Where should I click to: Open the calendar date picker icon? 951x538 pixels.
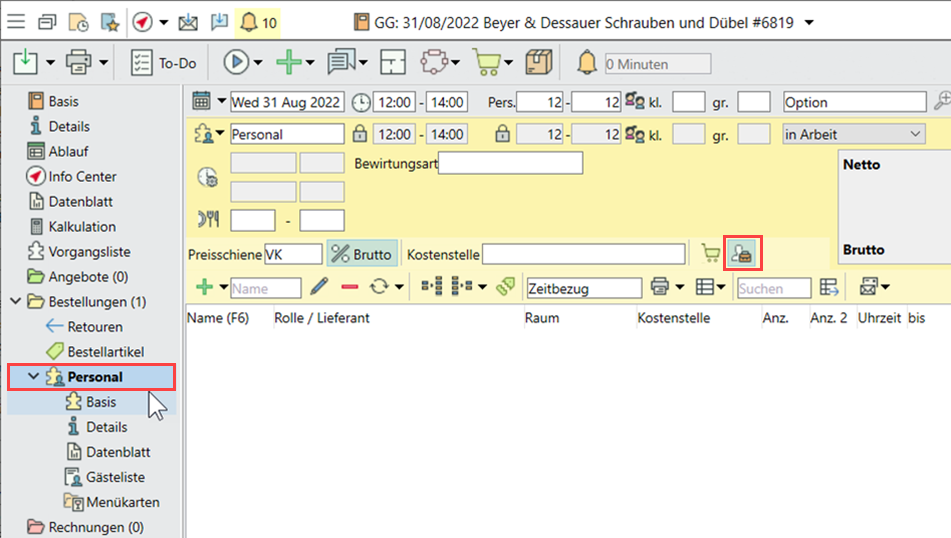coord(201,102)
